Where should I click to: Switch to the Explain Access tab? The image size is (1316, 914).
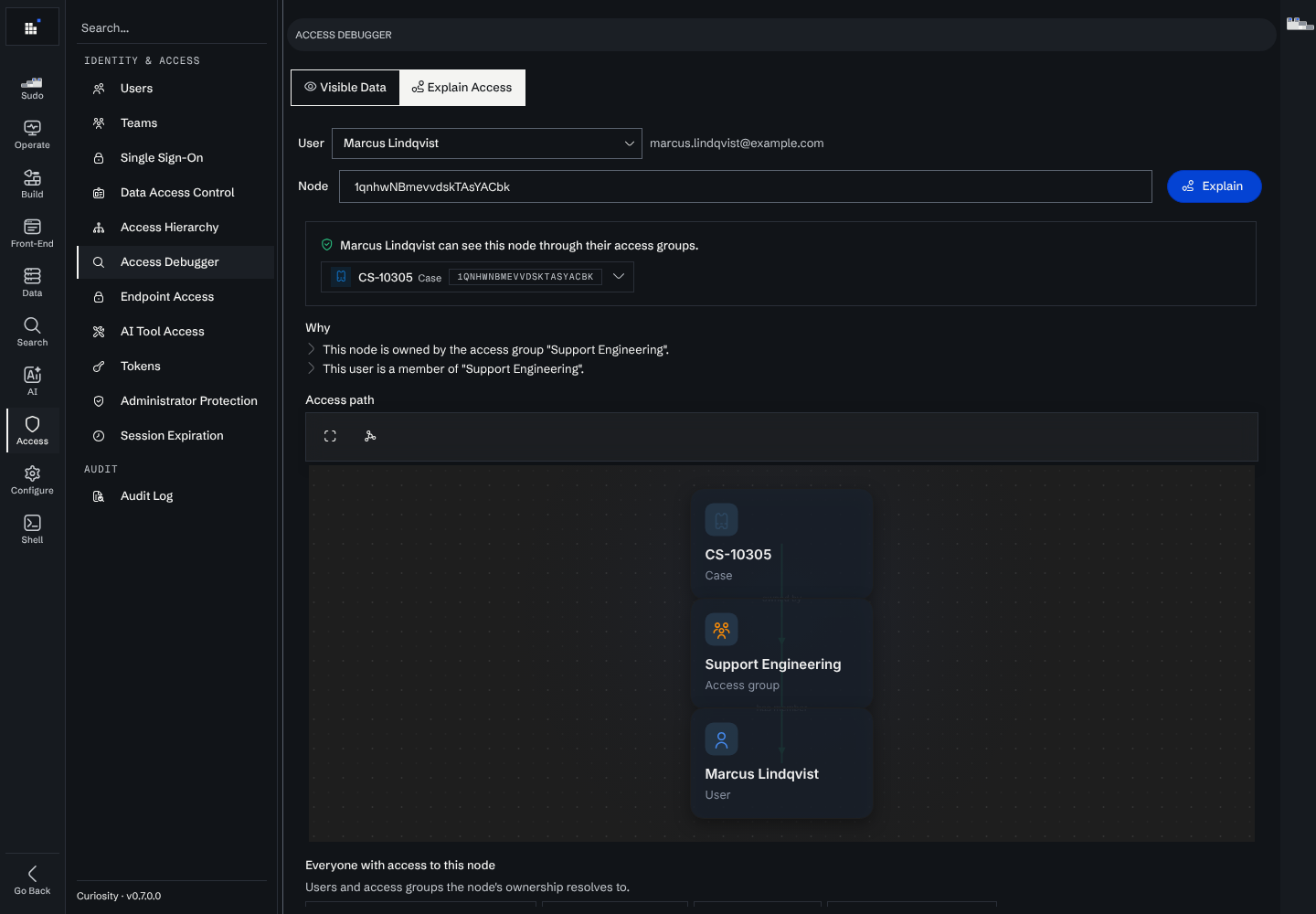[x=462, y=88]
